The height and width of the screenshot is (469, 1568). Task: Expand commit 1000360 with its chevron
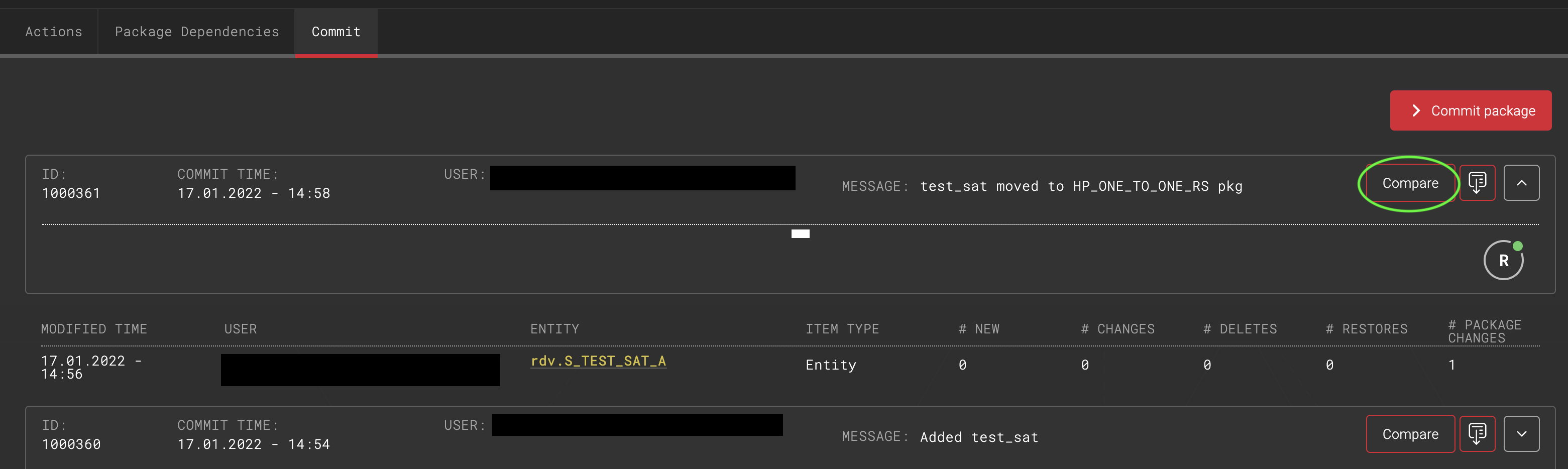pyautogui.click(x=1521, y=434)
